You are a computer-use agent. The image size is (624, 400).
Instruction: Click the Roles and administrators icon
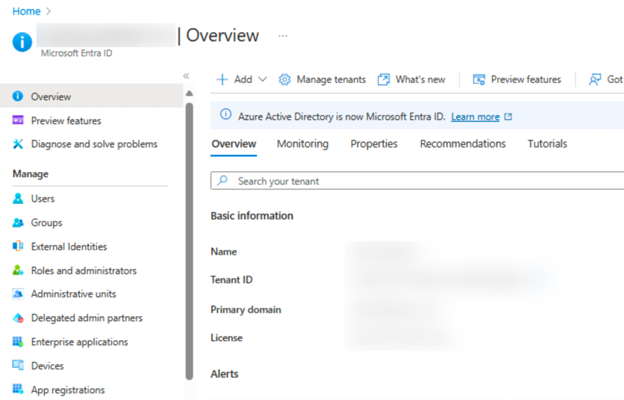[x=18, y=270]
